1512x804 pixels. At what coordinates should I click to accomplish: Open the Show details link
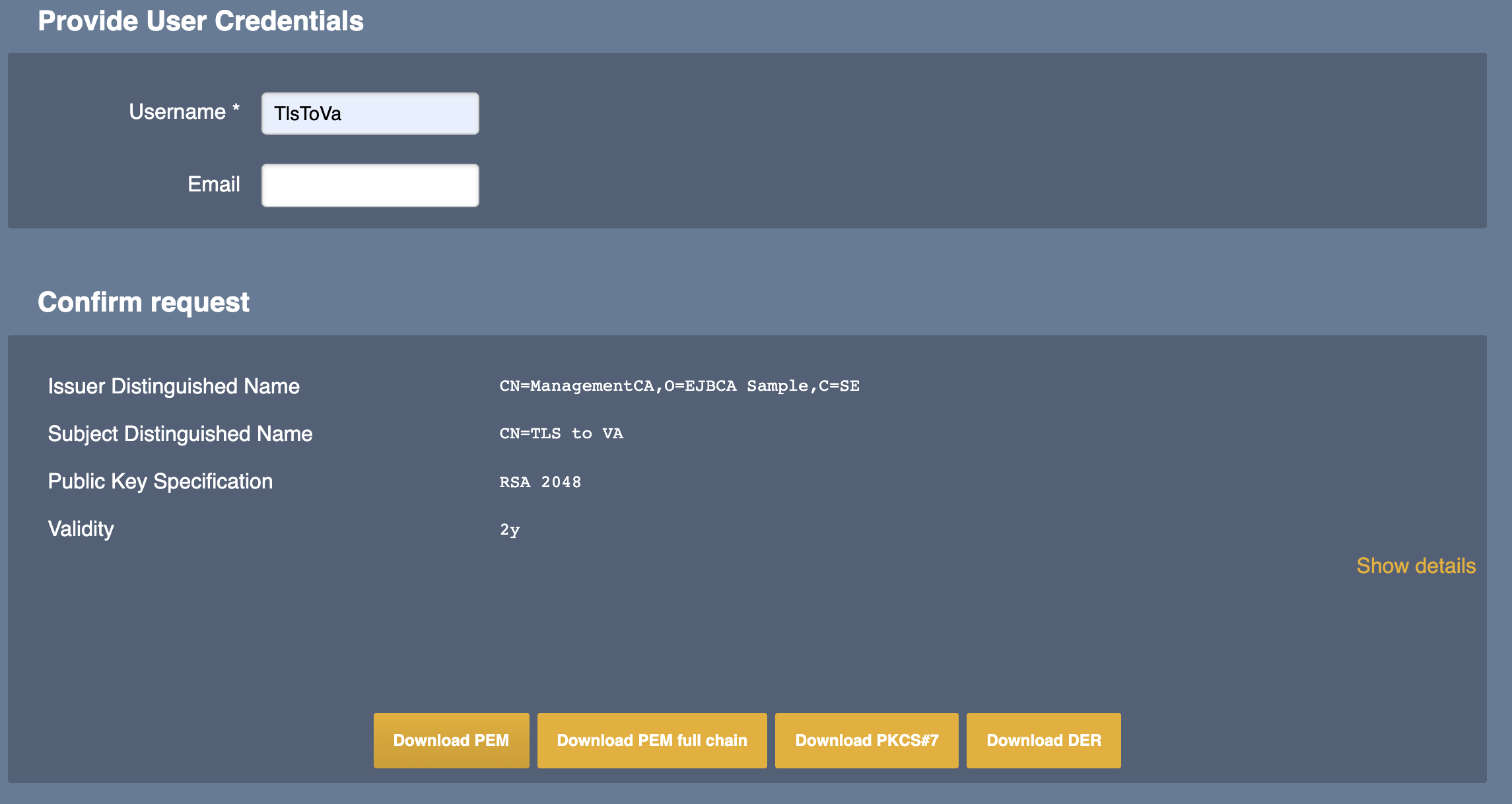1416,566
